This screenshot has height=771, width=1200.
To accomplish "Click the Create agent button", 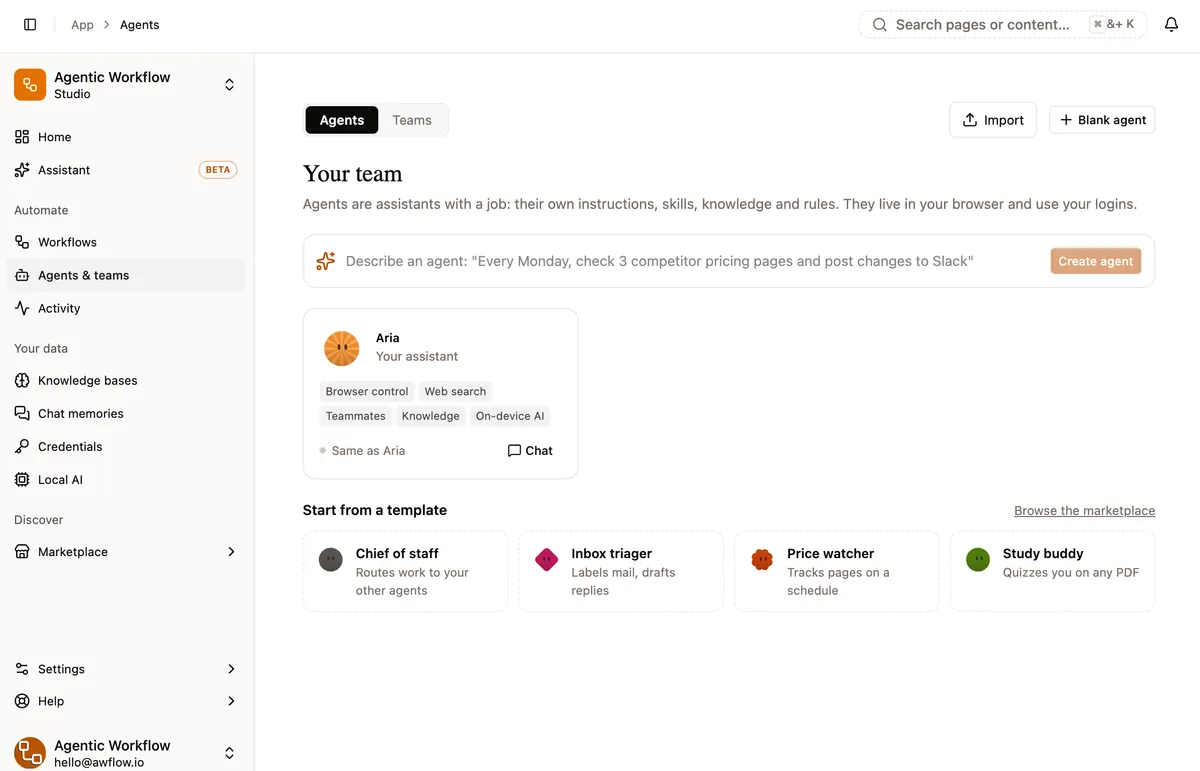I will [1096, 261].
